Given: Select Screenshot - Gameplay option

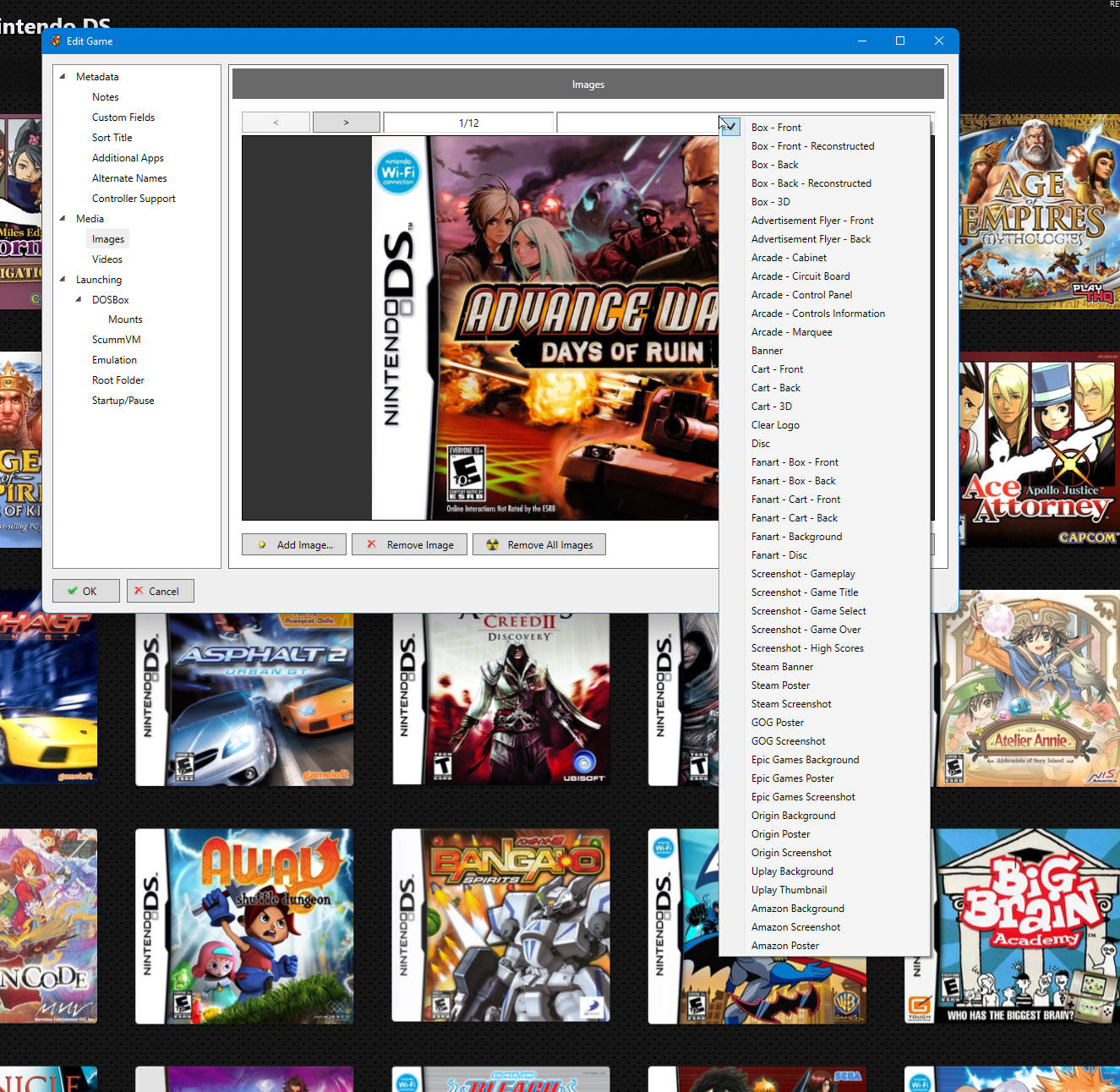Looking at the screenshot, I should tap(825, 574).
